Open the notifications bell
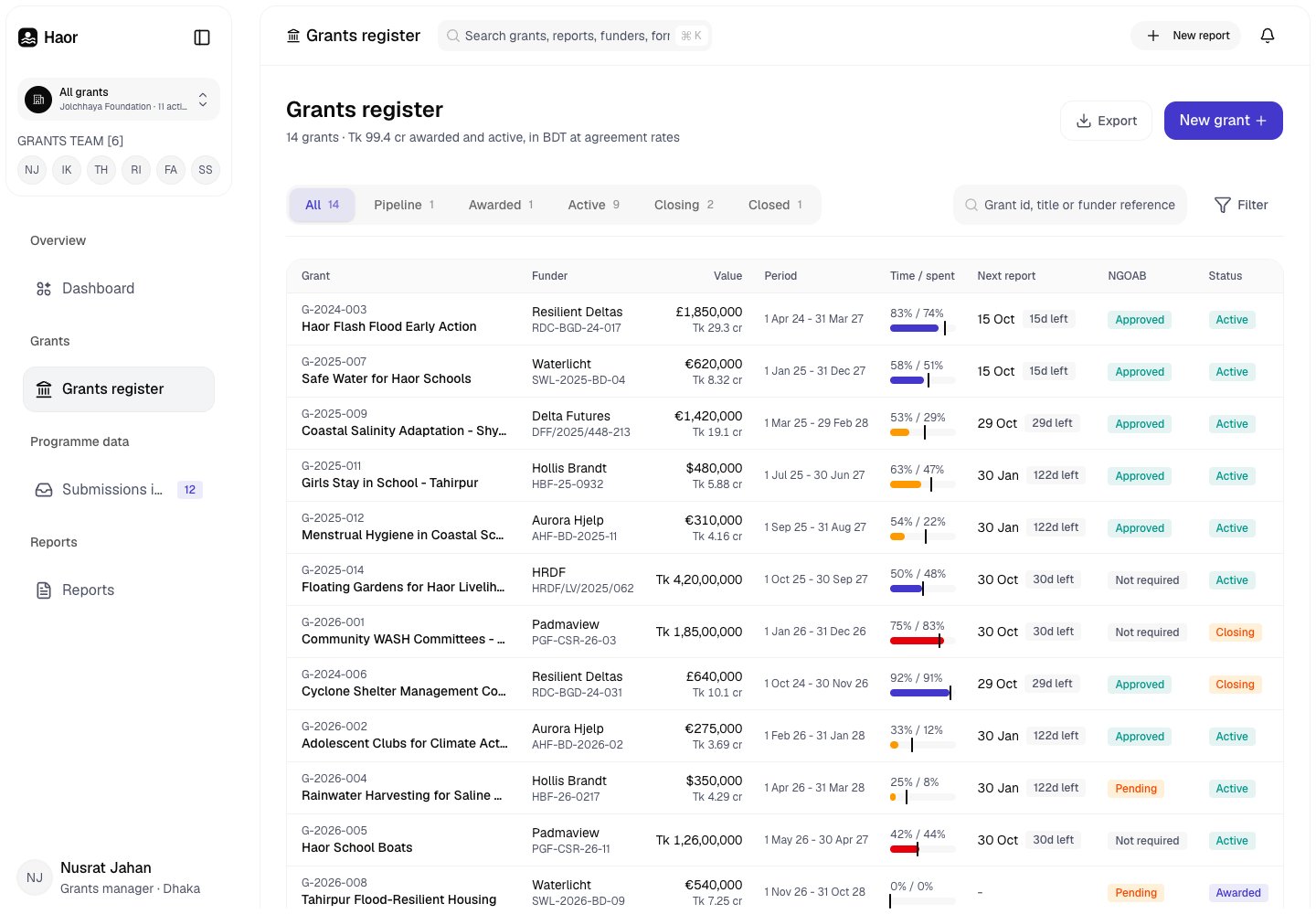This screenshot has width=1316, height=914. [x=1268, y=36]
